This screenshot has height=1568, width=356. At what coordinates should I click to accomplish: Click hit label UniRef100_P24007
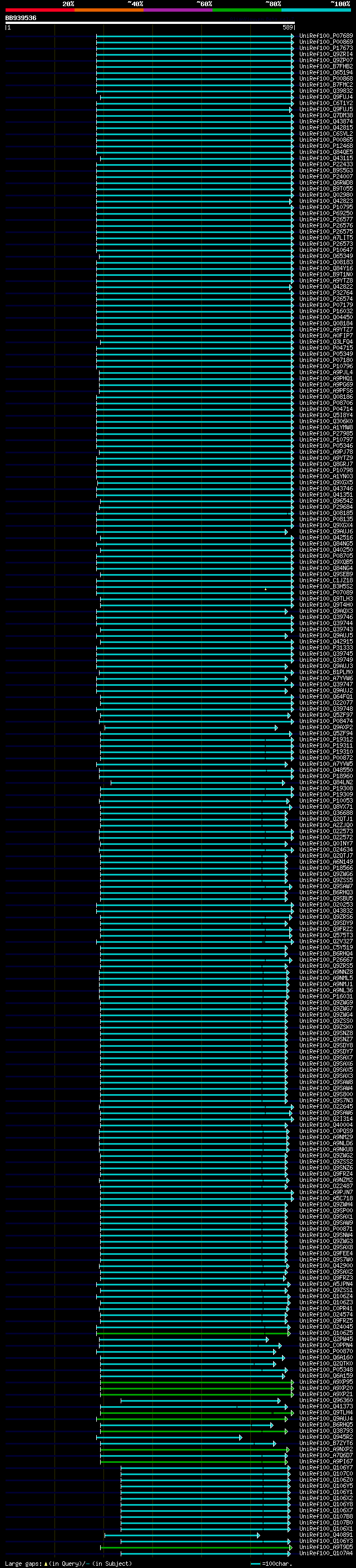coord(325,176)
